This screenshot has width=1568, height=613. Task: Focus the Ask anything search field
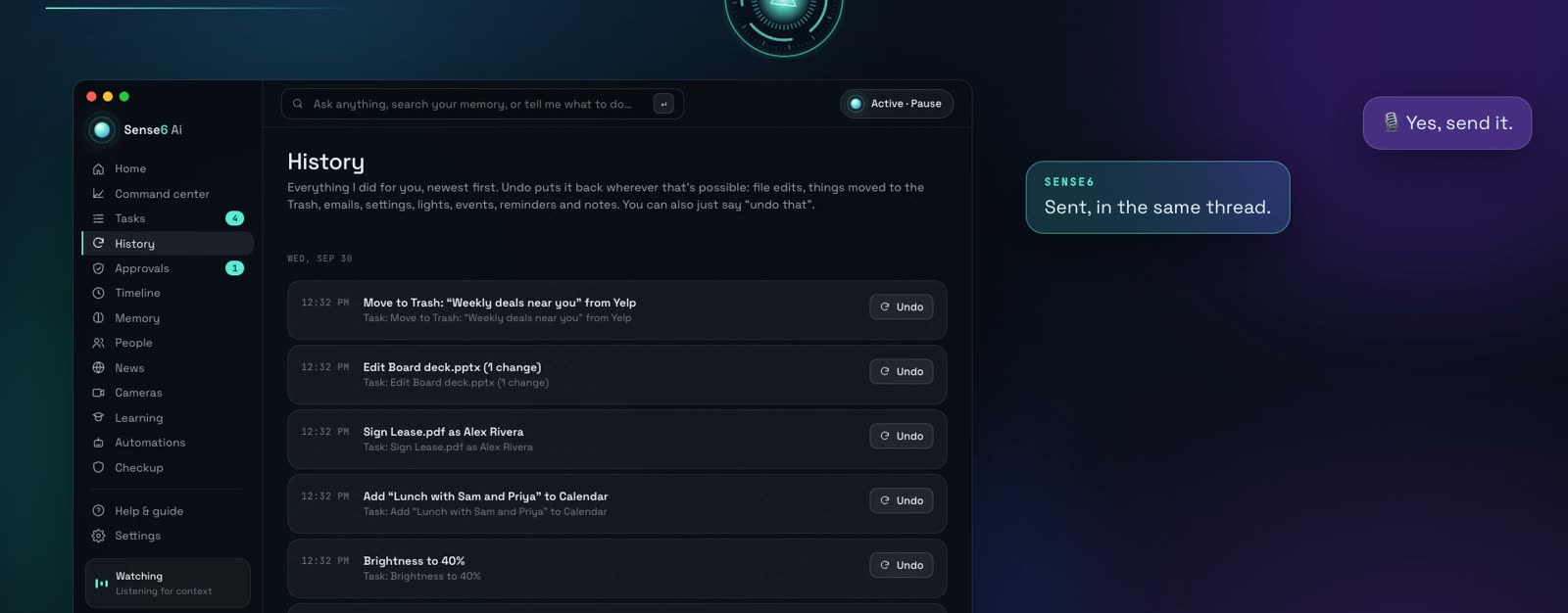click(482, 104)
